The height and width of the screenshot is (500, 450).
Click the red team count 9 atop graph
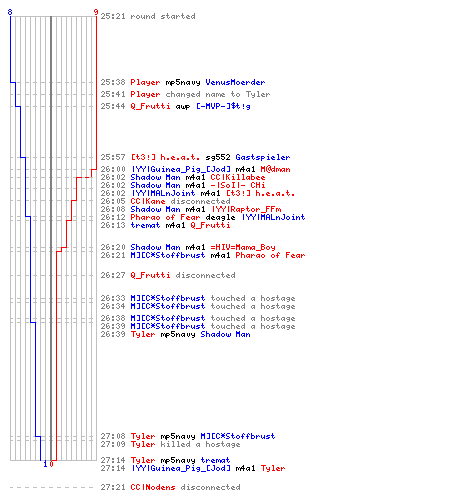96,12
